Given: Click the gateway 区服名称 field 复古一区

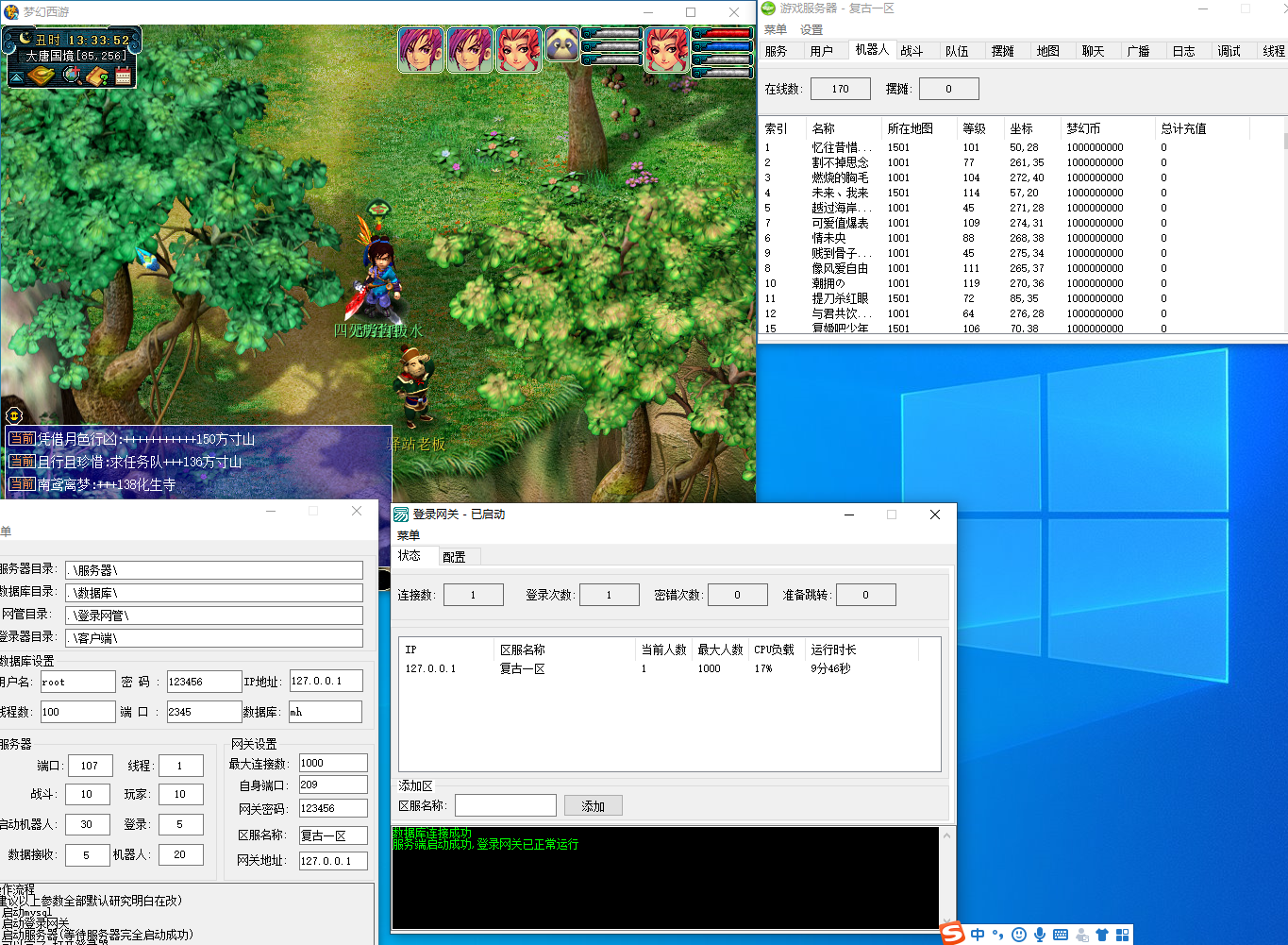Looking at the screenshot, I should pyautogui.click(x=333, y=835).
